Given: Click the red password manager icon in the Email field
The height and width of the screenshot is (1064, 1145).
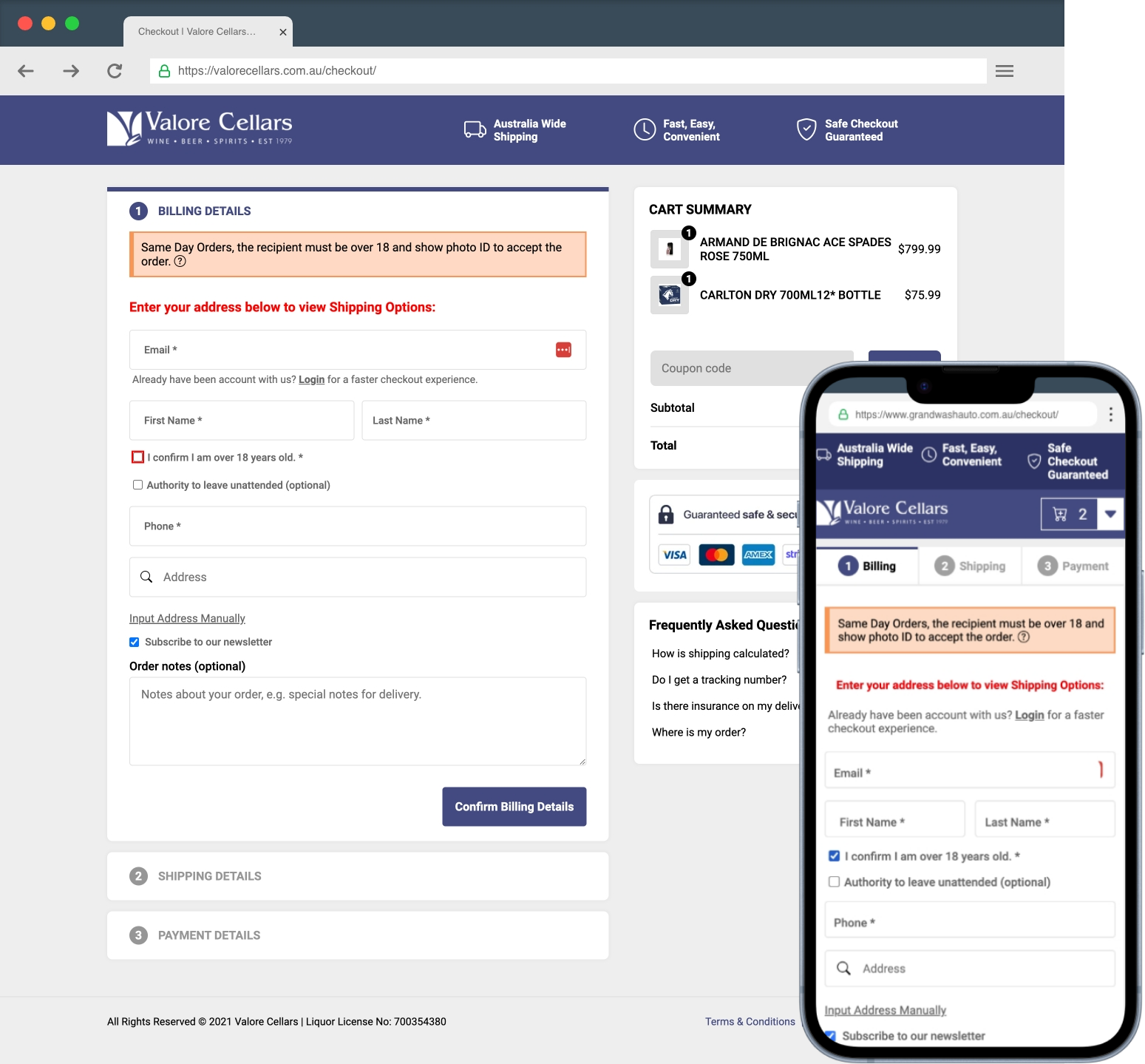Looking at the screenshot, I should pos(563,350).
